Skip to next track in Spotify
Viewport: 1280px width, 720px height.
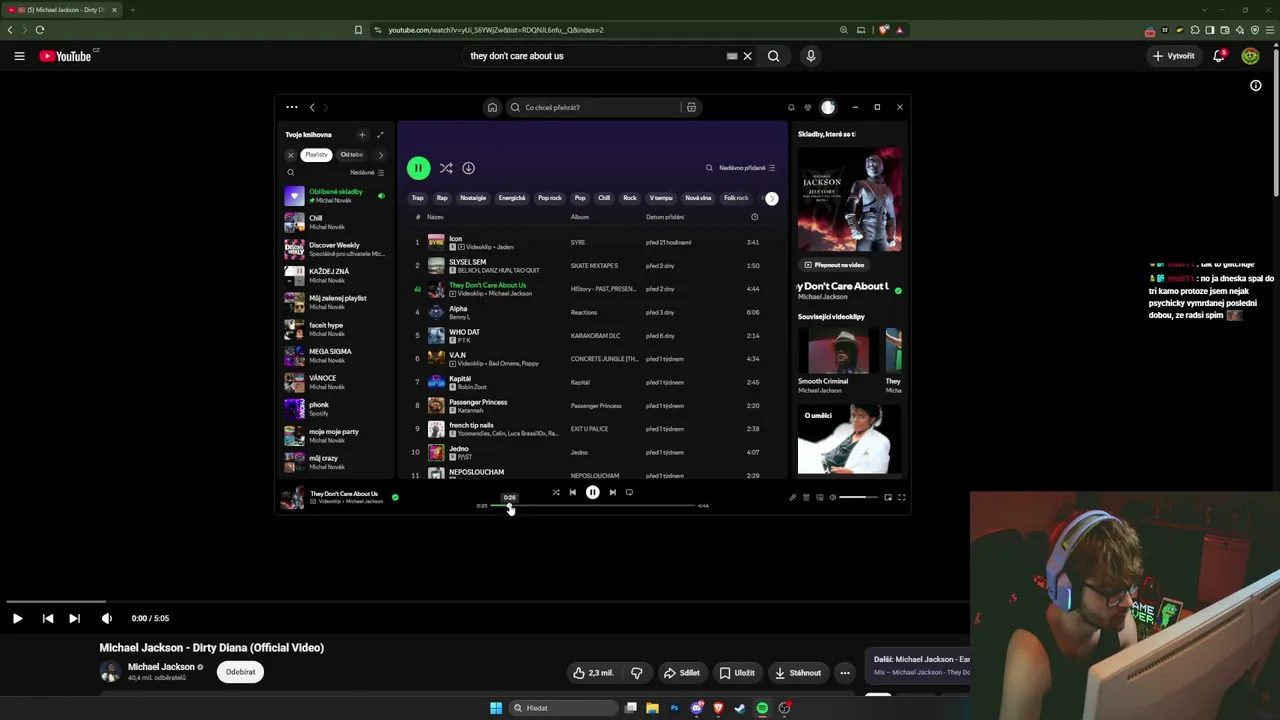[x=612, y=492]
